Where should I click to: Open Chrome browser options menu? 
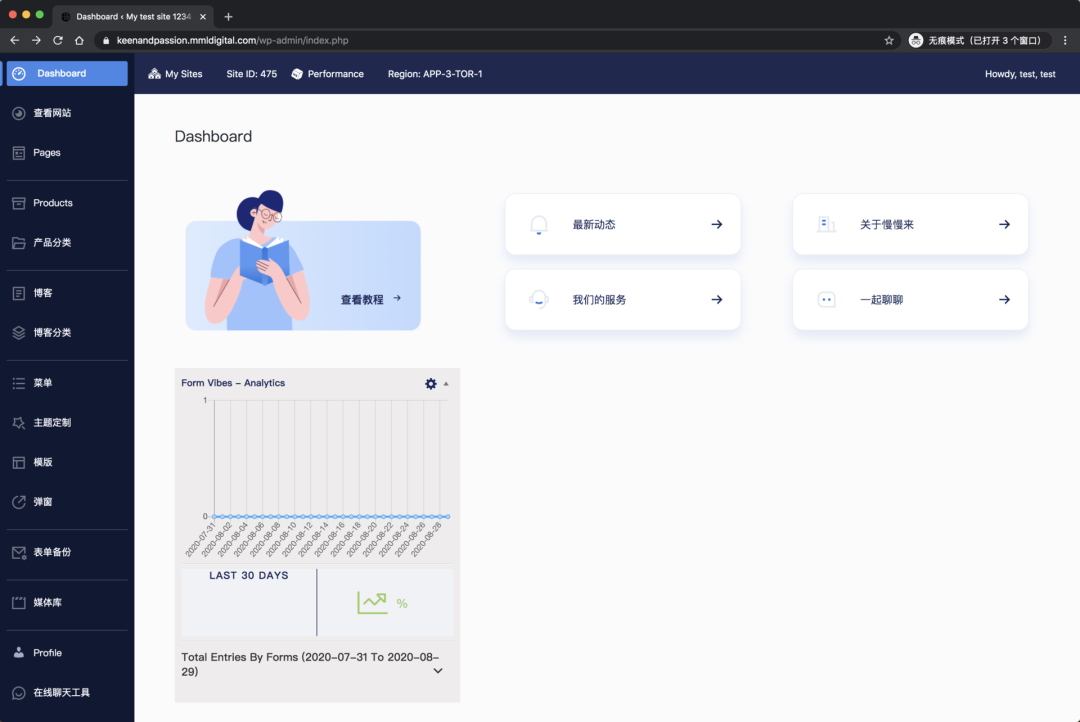[1063, 40]
